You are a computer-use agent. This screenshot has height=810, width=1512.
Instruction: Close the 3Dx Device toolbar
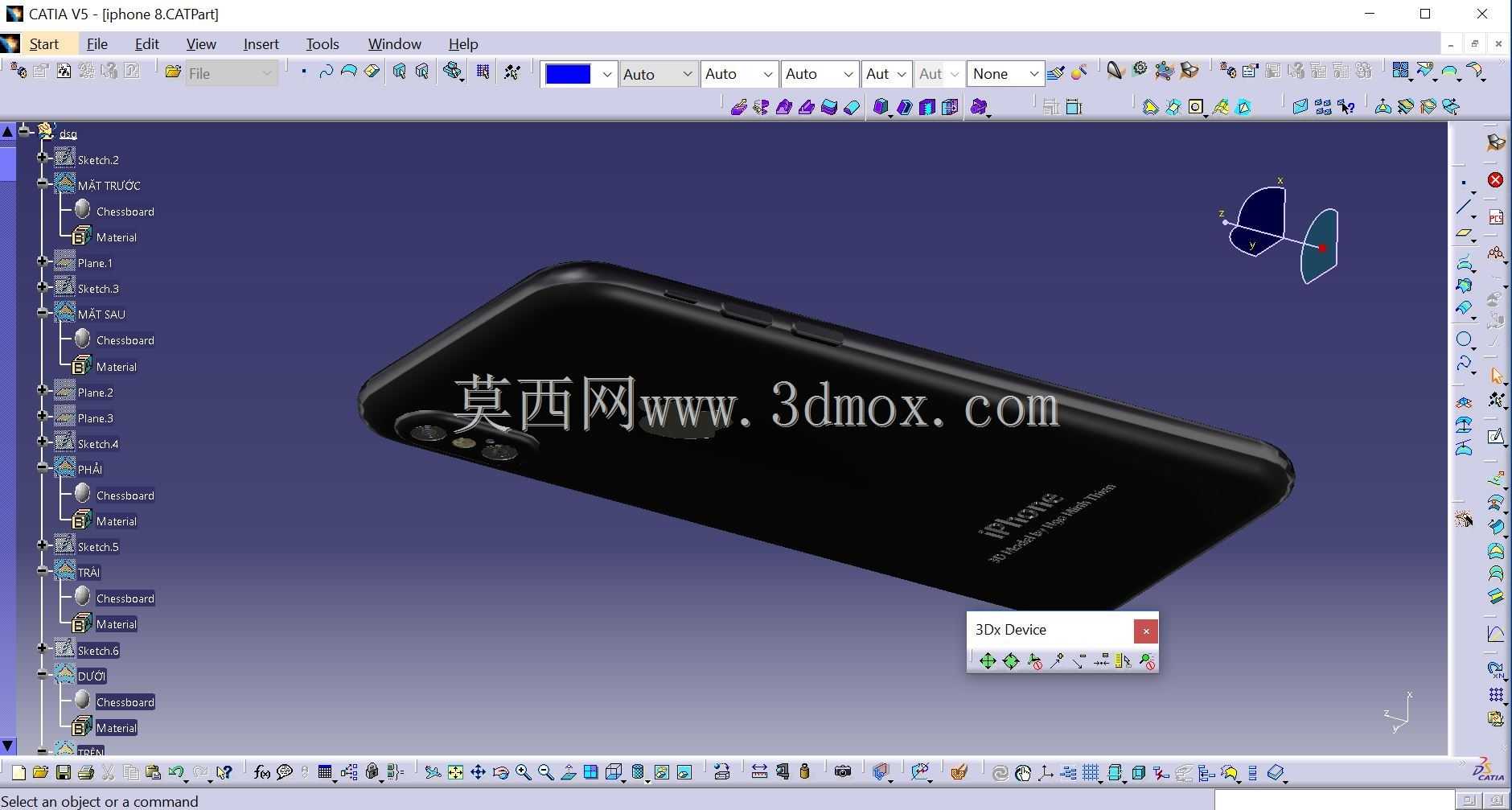click(1146, 631)
